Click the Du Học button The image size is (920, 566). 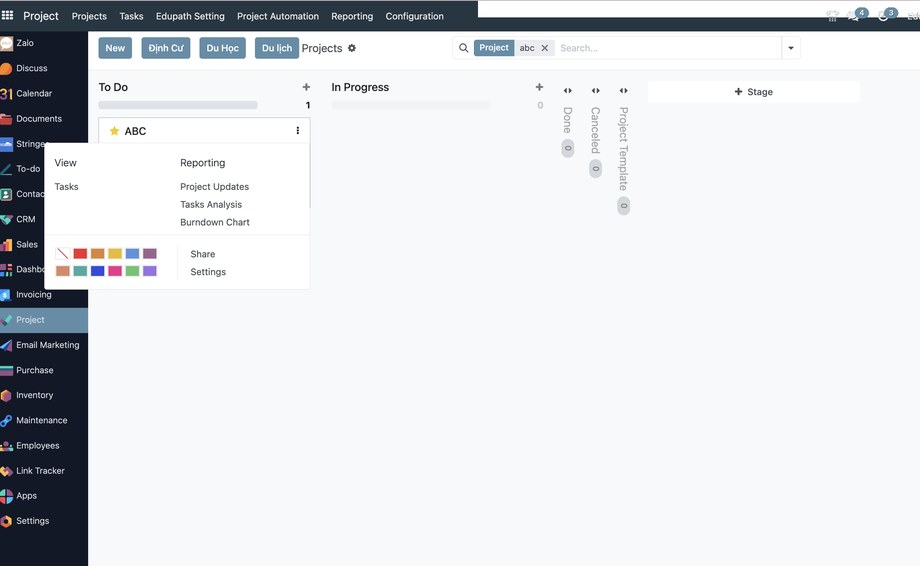point(222,48)
